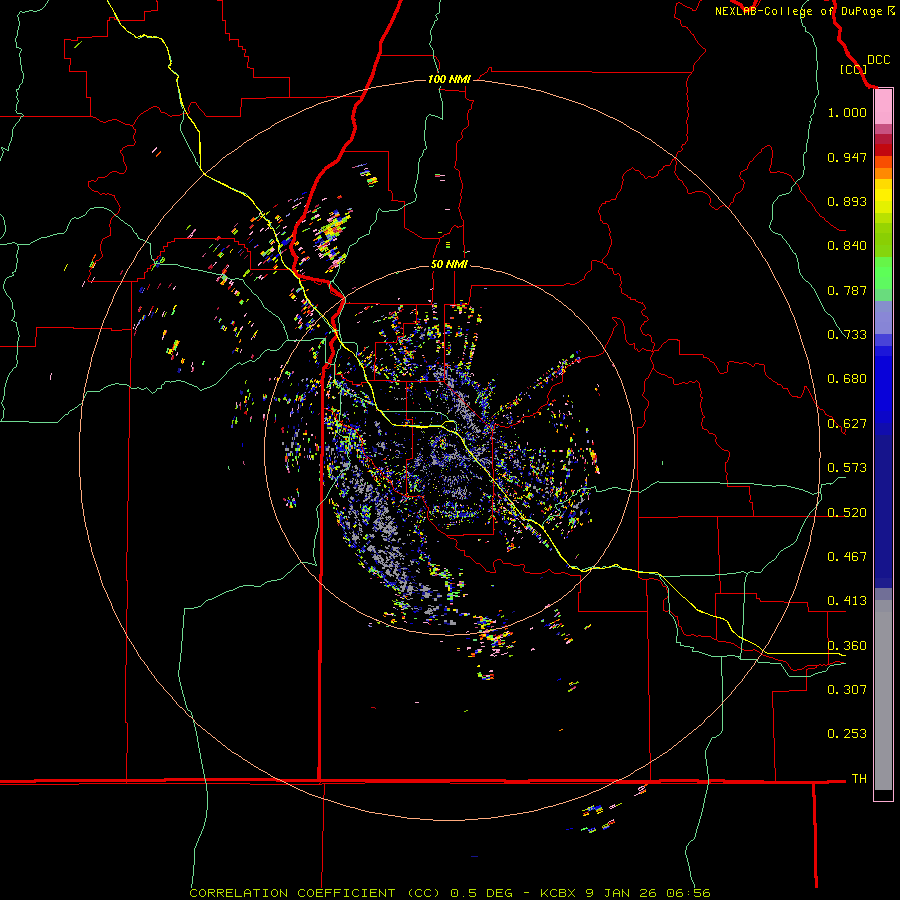Select the 0.307 legend value
The image size is (900, 900).
pyautogui.click(x=847, y=689)
